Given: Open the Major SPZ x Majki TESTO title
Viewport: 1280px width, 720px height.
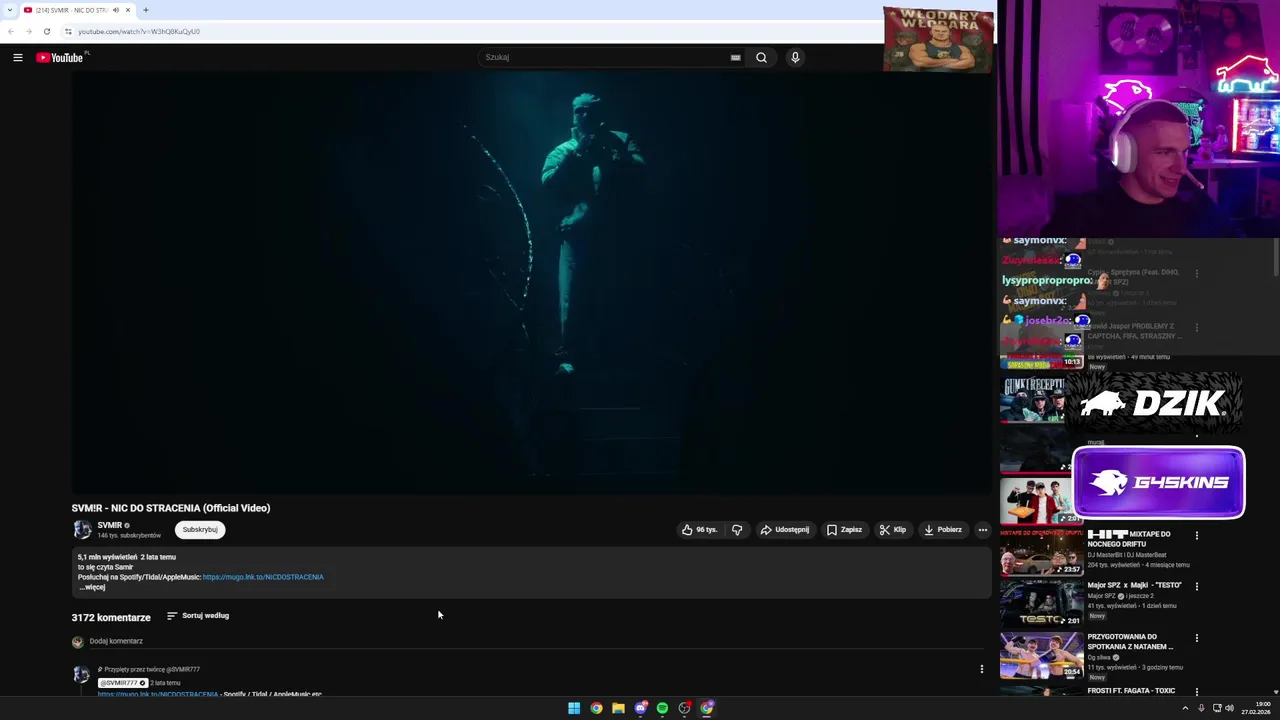Looking at the screenshot, I should click(x=1134, y=585).
